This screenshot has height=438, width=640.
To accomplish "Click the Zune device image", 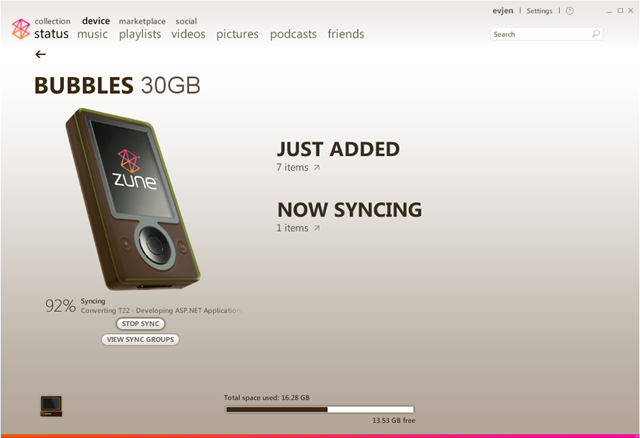I will coord(133,200).
